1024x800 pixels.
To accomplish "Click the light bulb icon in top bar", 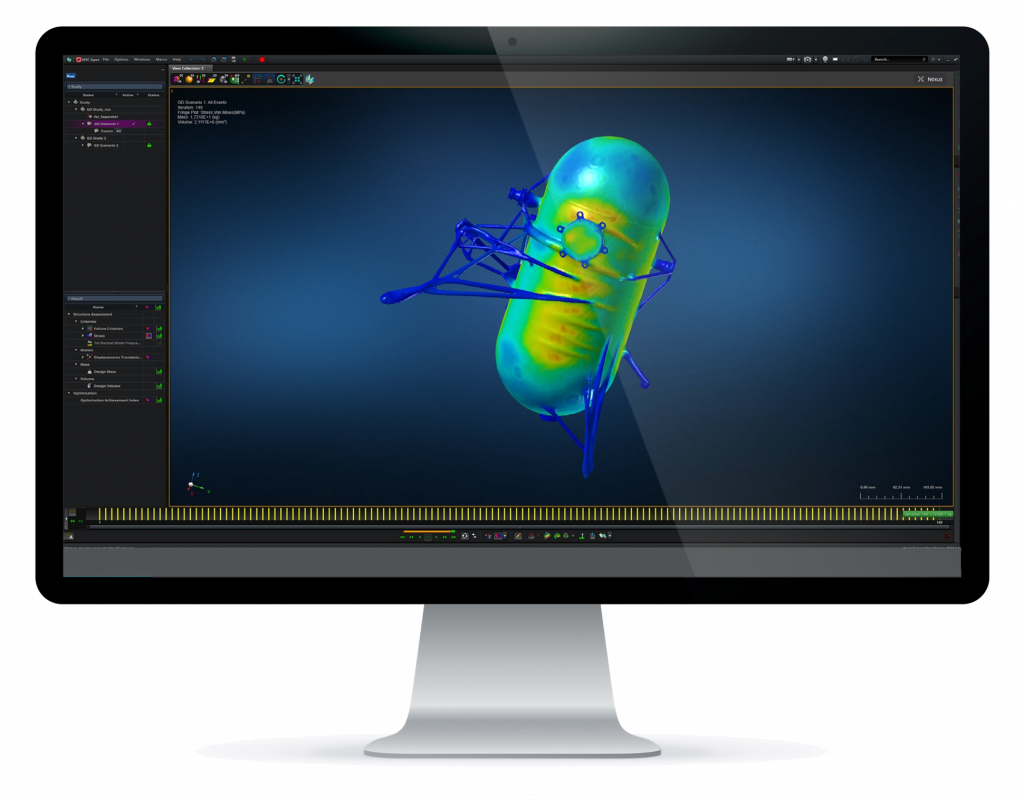I will pyautogui.click(x=825, y=59).
